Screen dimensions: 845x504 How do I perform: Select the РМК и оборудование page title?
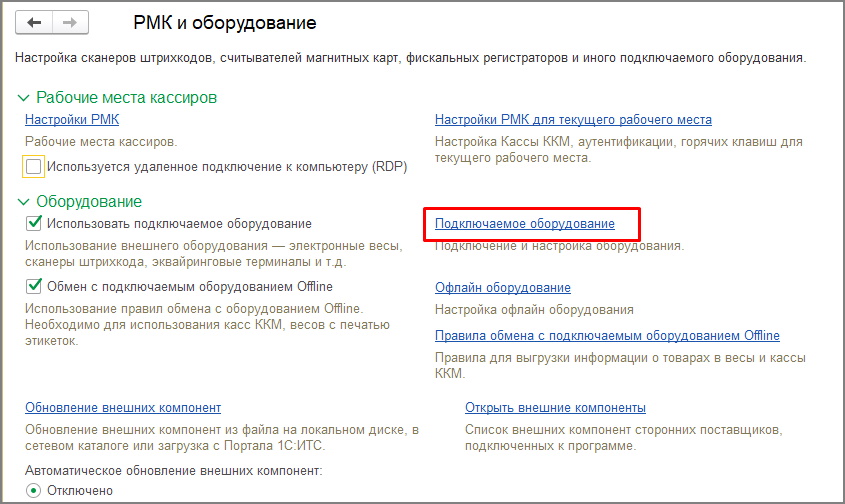click(225, 23)
